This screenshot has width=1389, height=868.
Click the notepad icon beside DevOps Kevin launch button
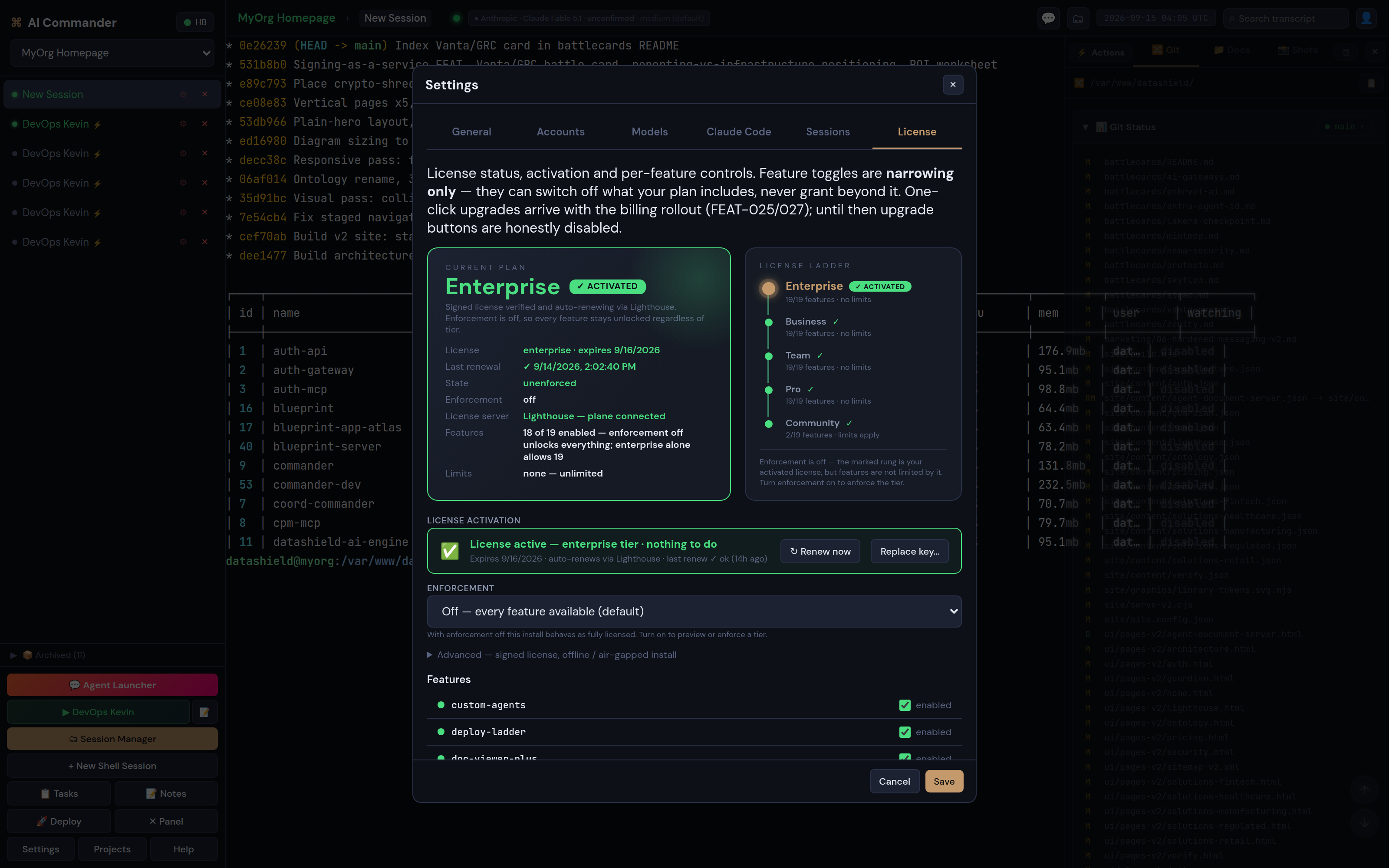(x=204, y=712)
